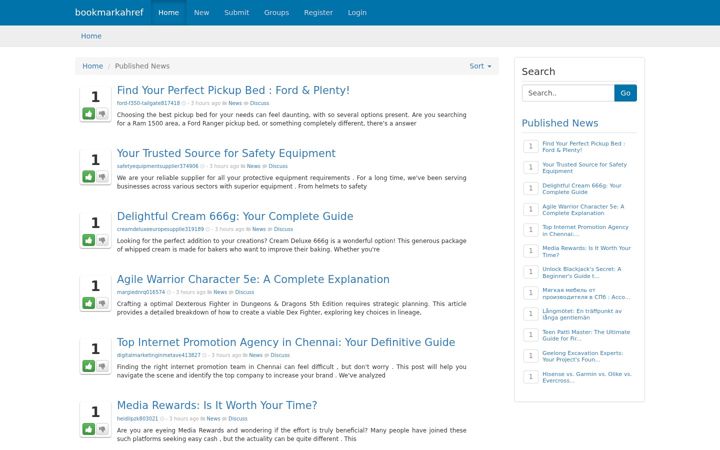Downvote the Media Rewards story
Screen dimensions: 720x450
click(102, 429)
